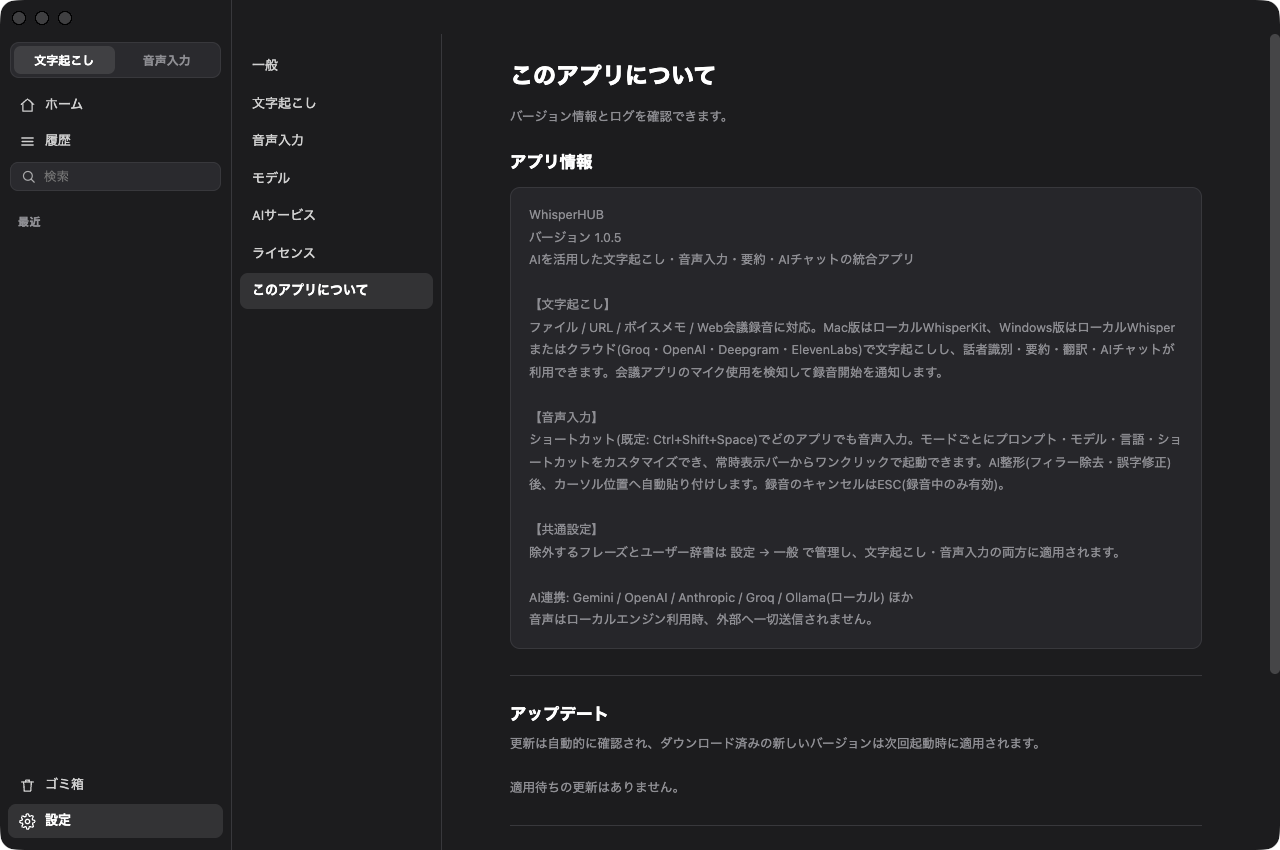The width and height of the screenshot is (1280, 850).
Task: Click the ゴミ箱 label in sidebar
Action: tap(64, 785)
